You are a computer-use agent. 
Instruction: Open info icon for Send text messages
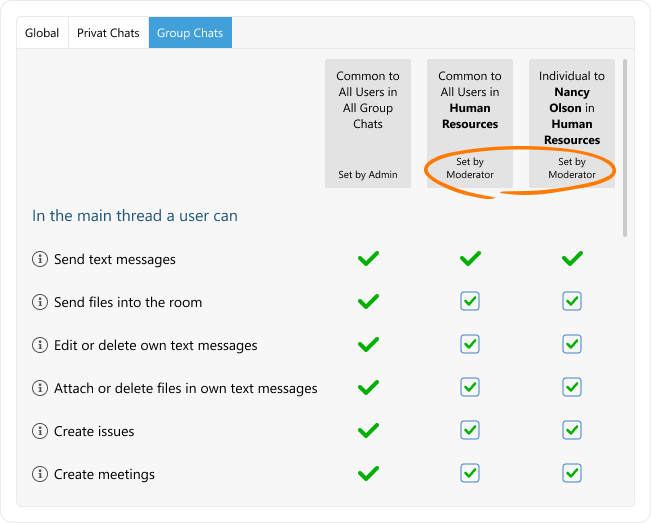pyautogui.click(x=40, y=259)
